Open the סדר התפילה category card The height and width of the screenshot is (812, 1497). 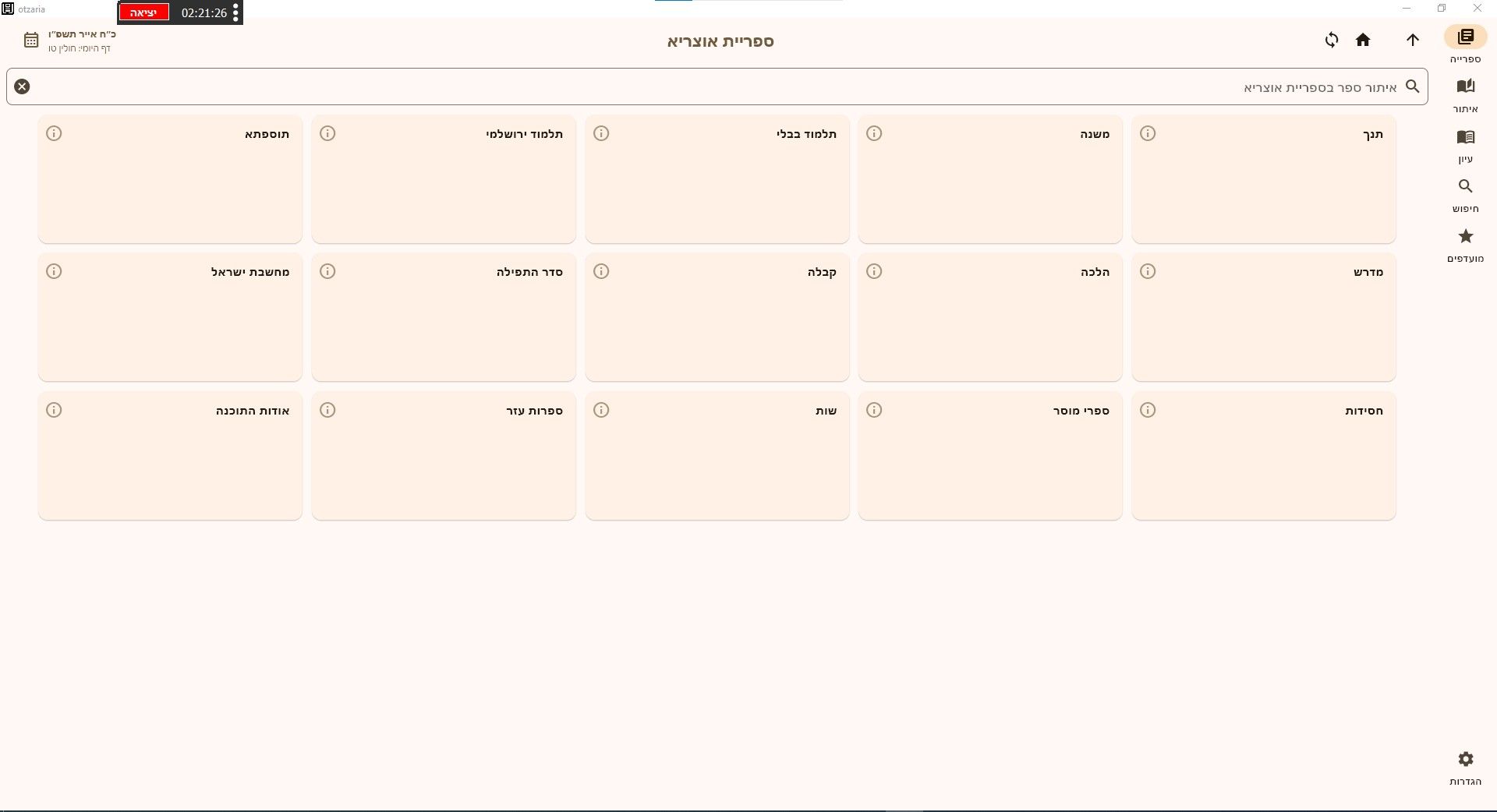(x=444, y=317)
